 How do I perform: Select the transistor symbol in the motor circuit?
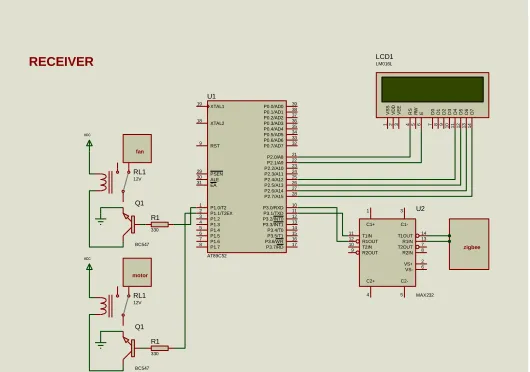coord(128,348)
